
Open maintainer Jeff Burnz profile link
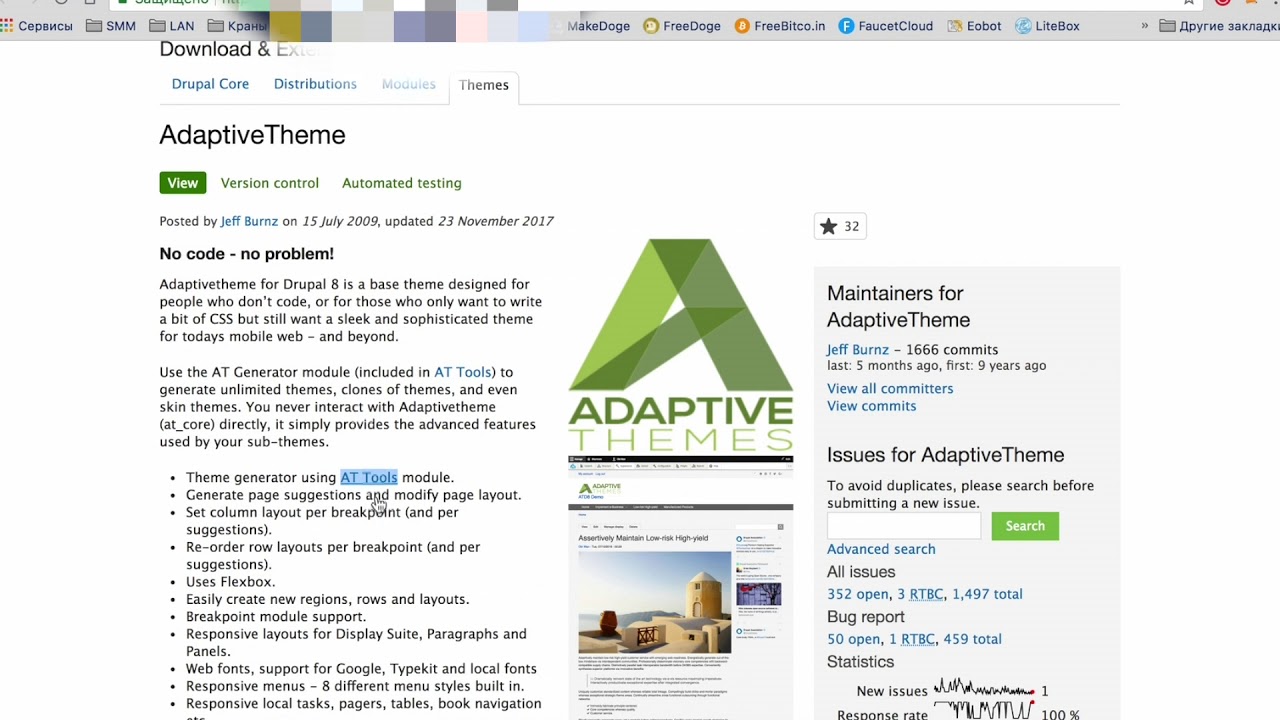858,349
